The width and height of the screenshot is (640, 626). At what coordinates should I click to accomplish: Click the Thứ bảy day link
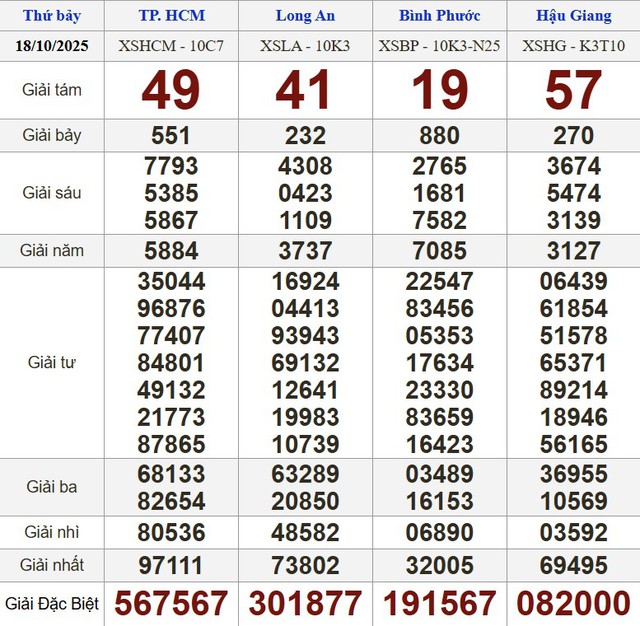point(51,16)
